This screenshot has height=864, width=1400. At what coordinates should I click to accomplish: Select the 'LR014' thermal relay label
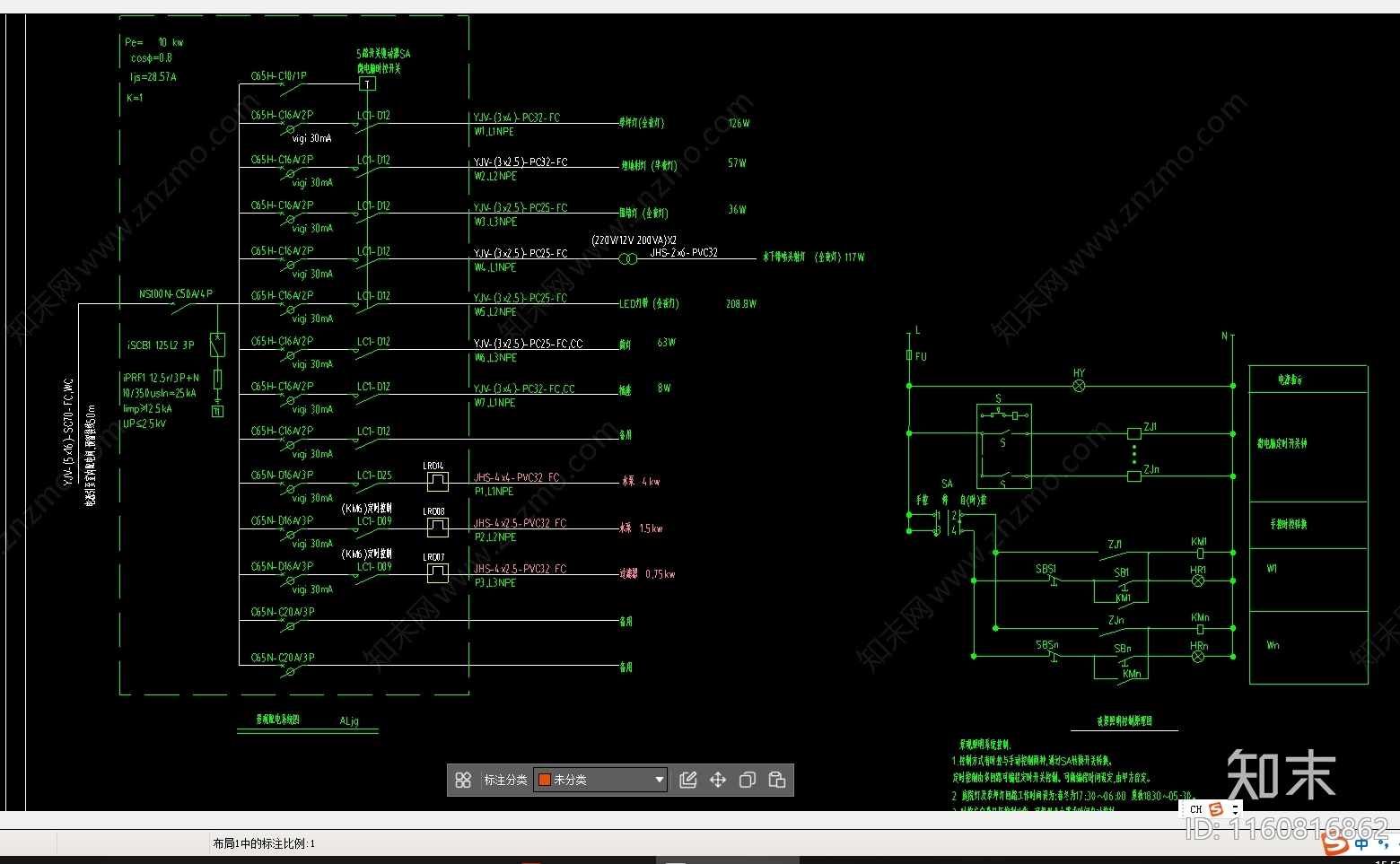coord(433,466)
